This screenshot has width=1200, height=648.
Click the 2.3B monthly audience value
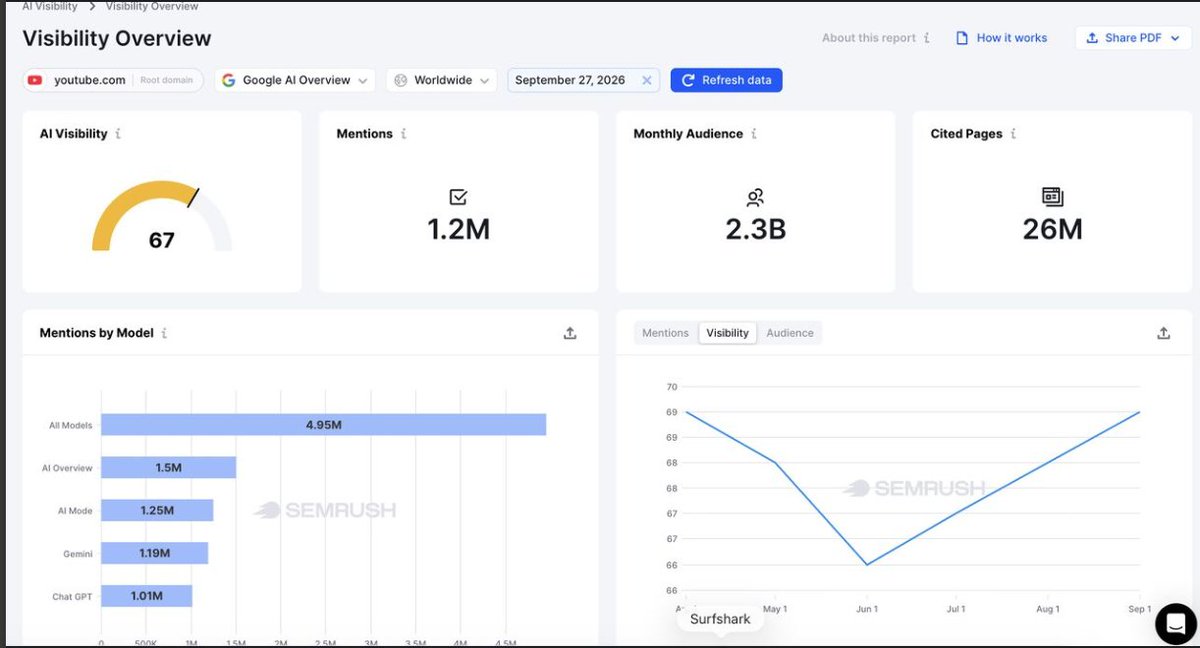756,230
